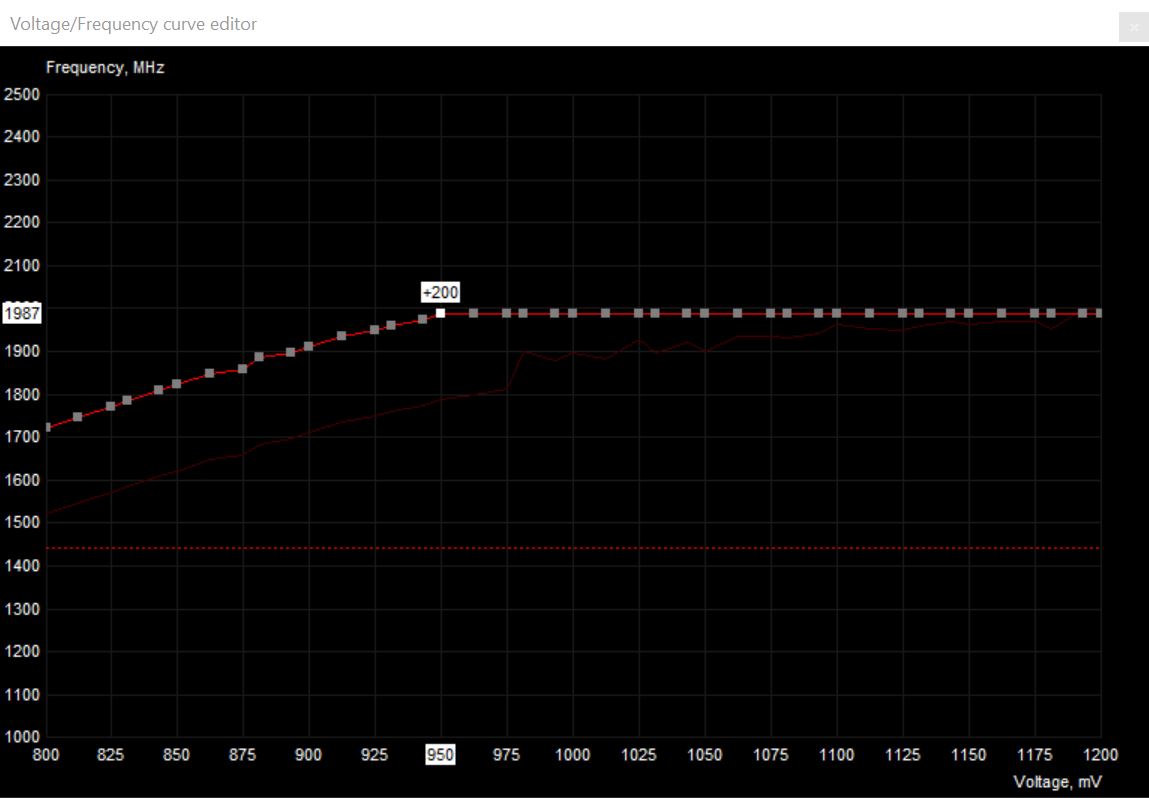
Task: Select the highlighted white curve point at 950 mV
Action: (x=440, y=313)
